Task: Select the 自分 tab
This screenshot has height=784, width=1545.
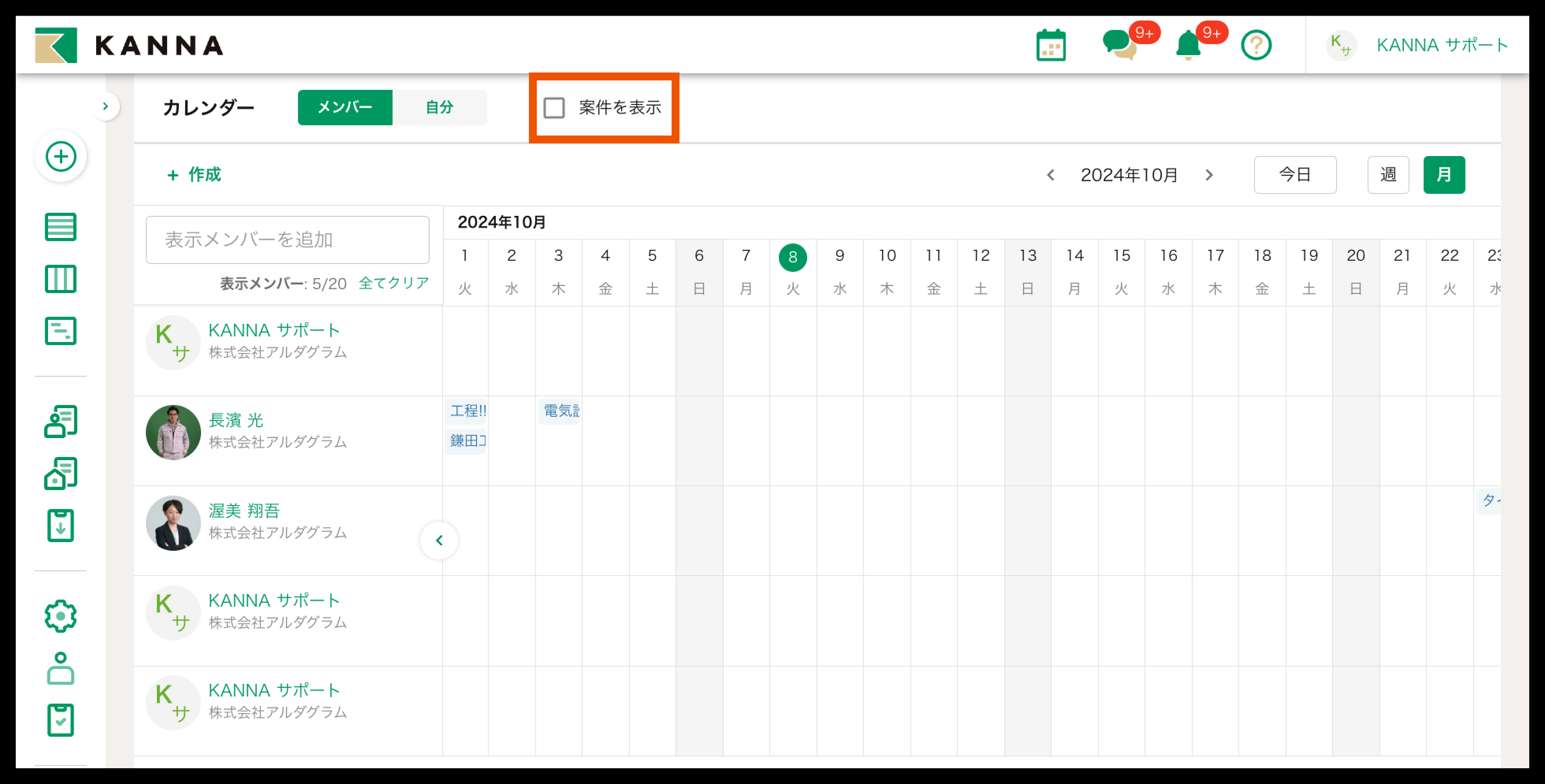Action: point(439,108)
